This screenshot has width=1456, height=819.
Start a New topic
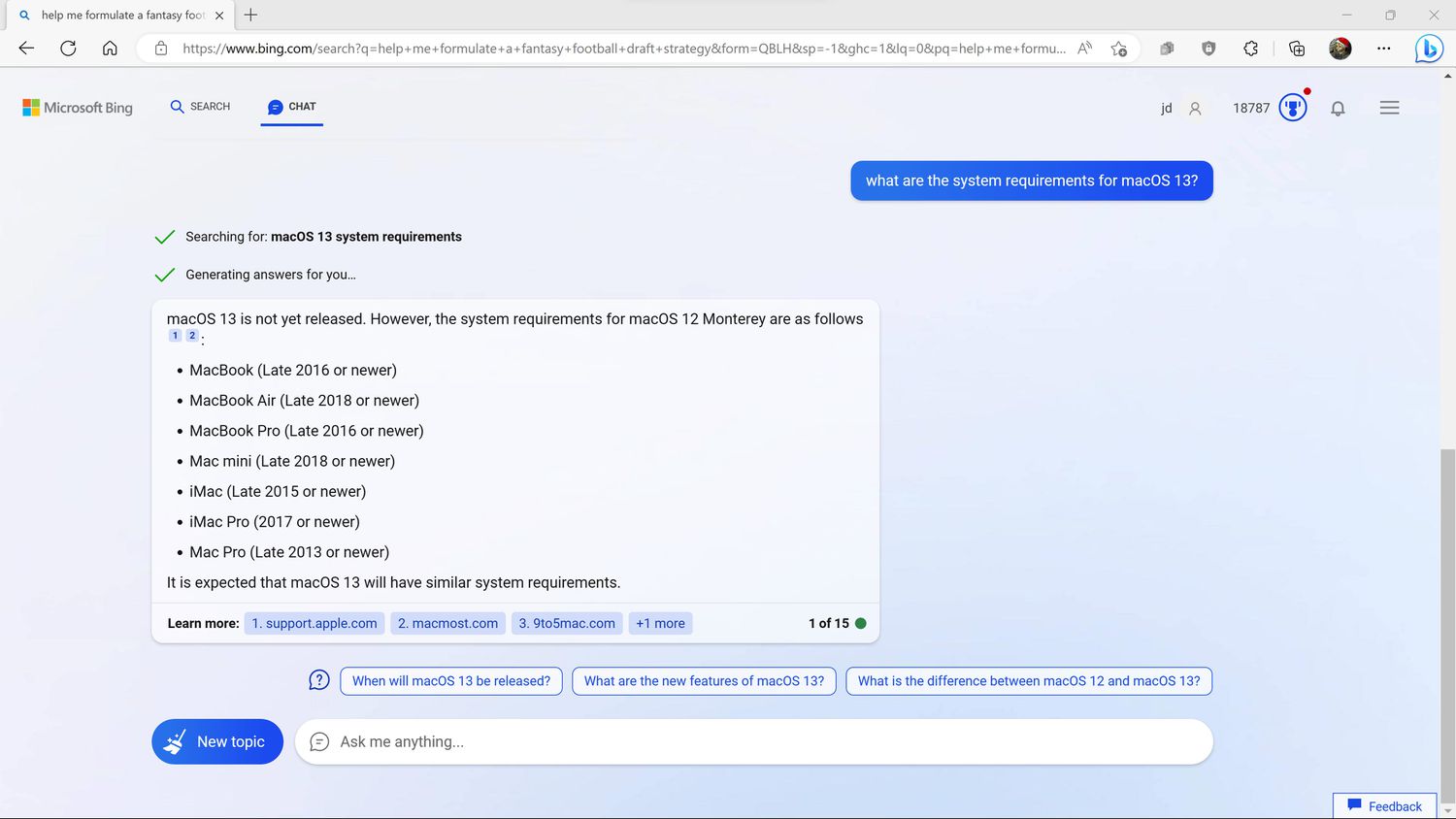tap(217, 741)
